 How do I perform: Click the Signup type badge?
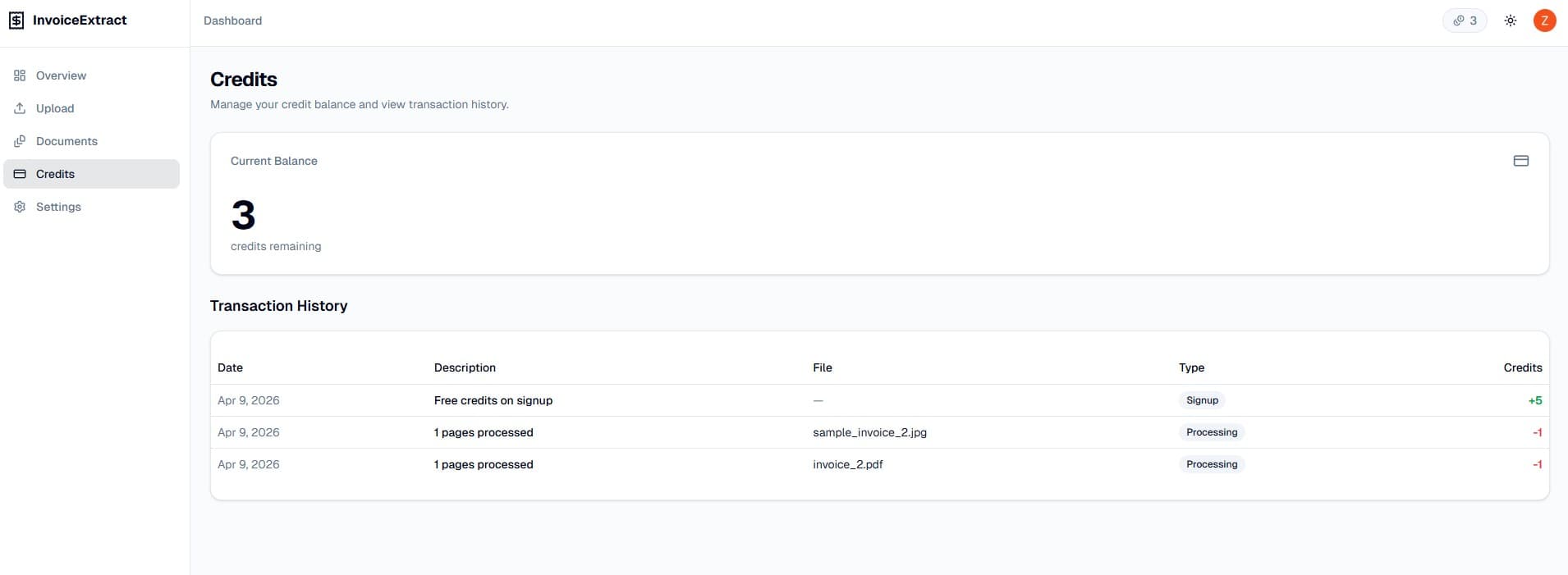(1202, 400)
